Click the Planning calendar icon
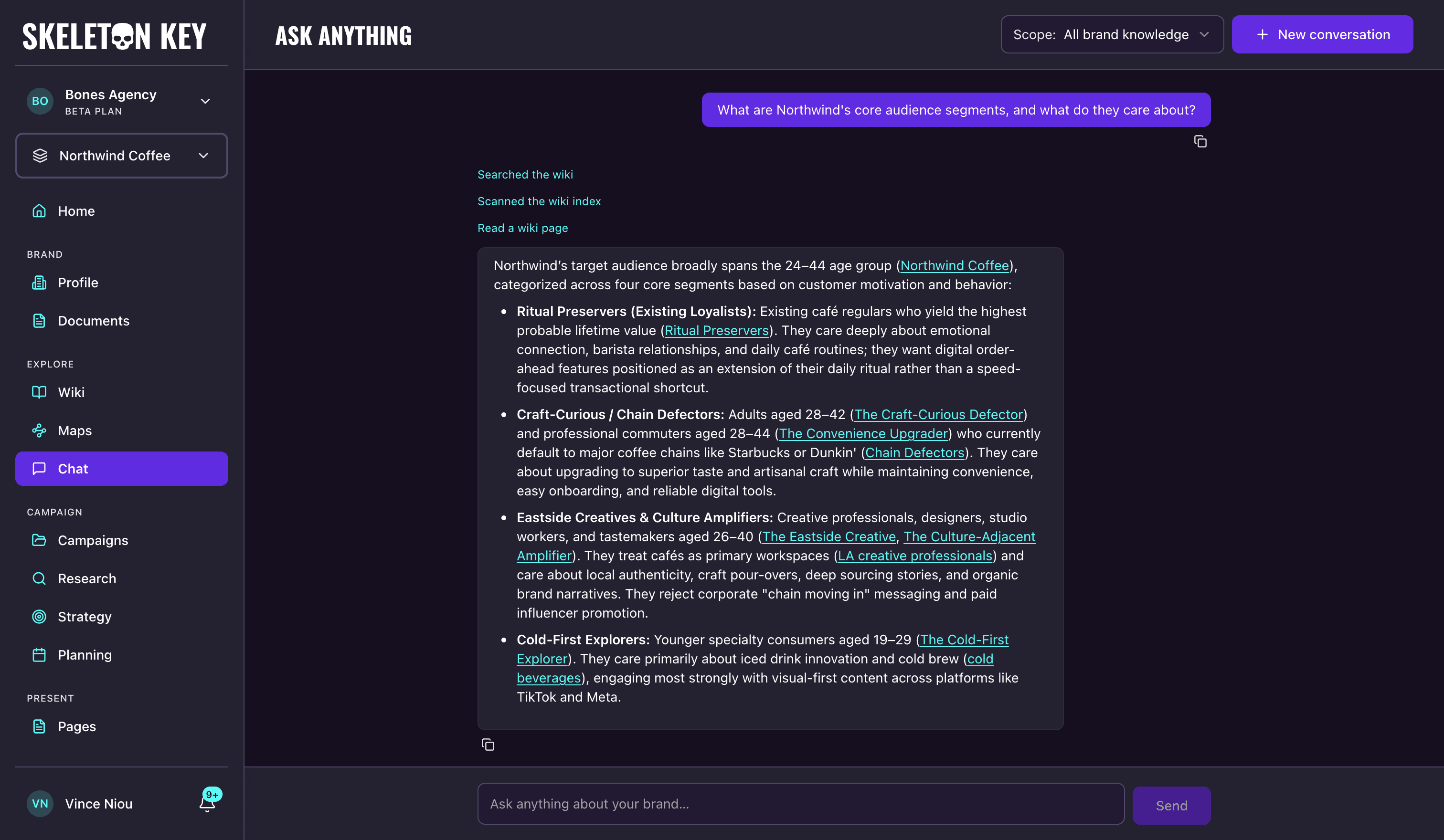This screenshot has width=1444, height=840. pos(39,654)
